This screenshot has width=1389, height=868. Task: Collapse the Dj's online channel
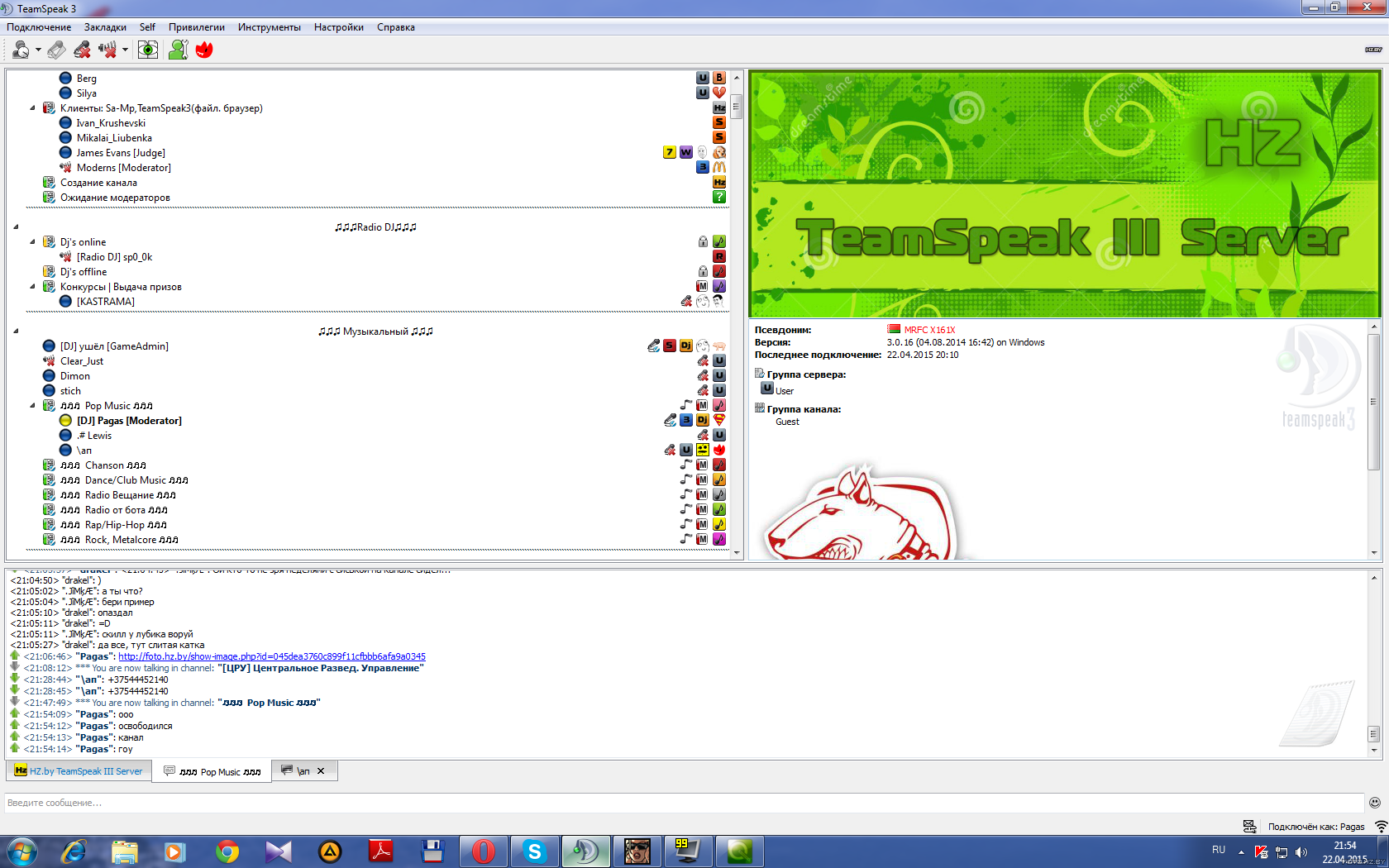coord(32,242)
